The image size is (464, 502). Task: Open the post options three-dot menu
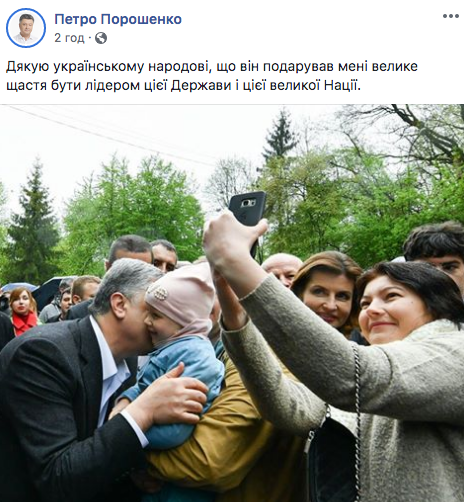point(451,16)
